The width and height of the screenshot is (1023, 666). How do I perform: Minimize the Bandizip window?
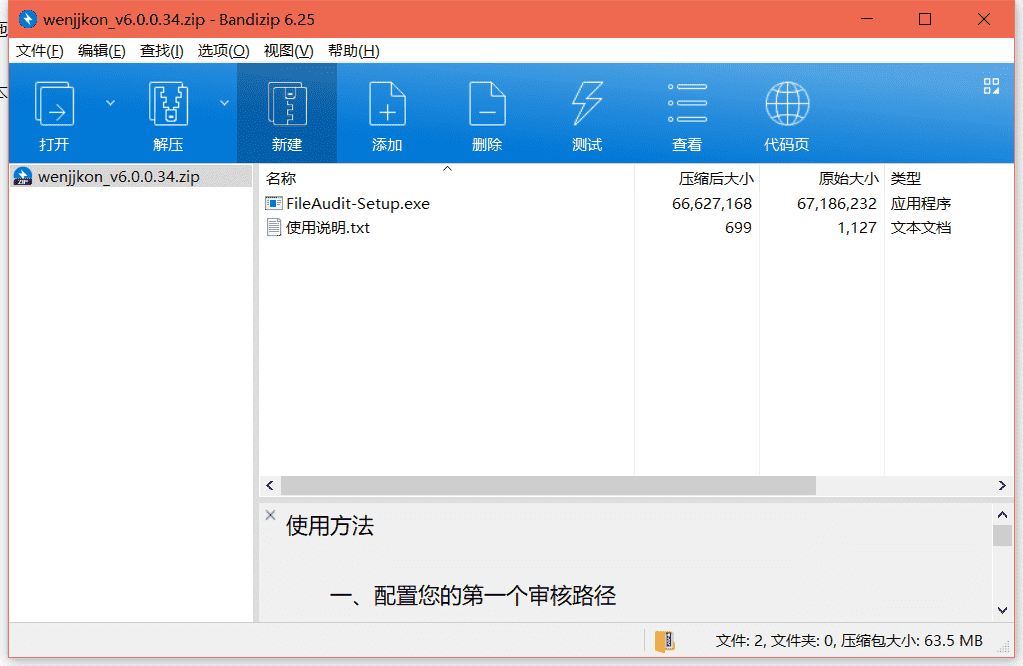click(x=867, y=19)
